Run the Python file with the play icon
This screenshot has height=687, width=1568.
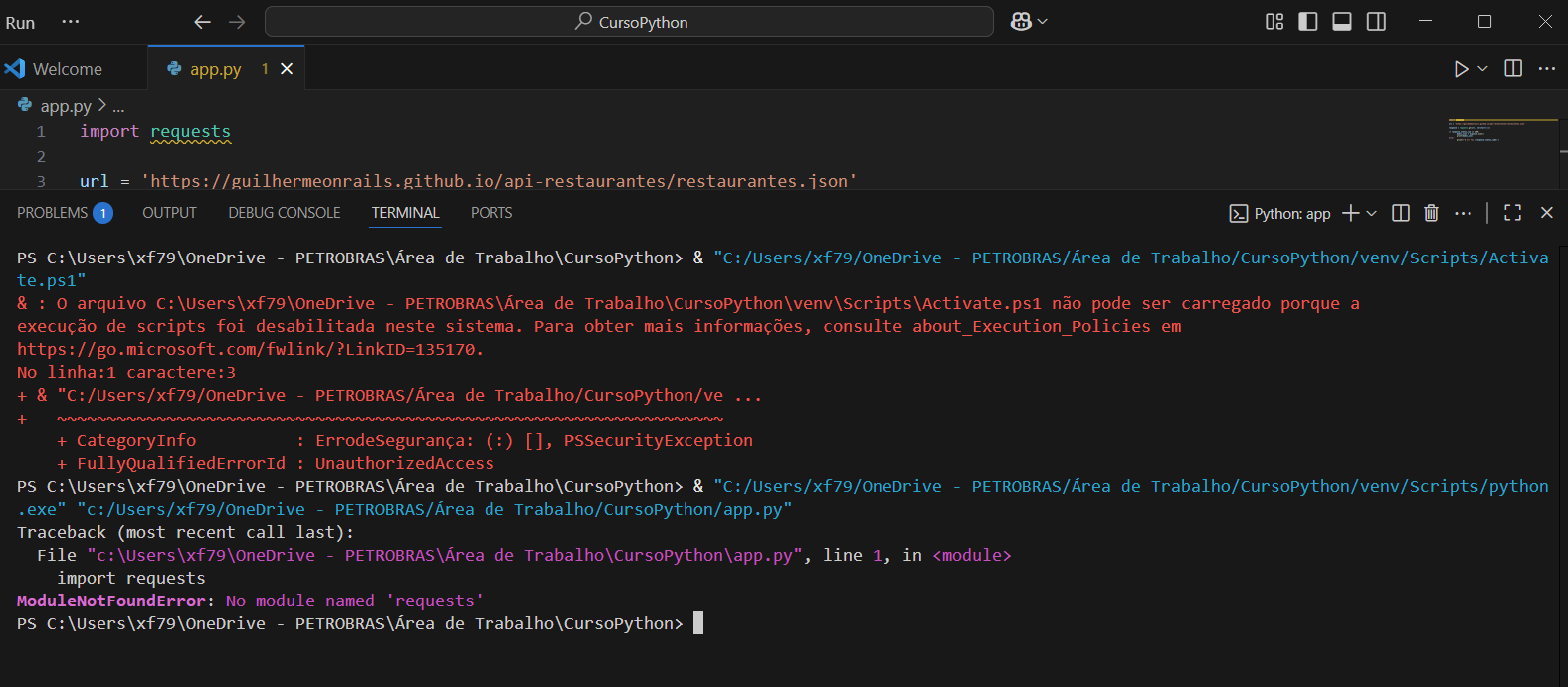coord(1461,69)
